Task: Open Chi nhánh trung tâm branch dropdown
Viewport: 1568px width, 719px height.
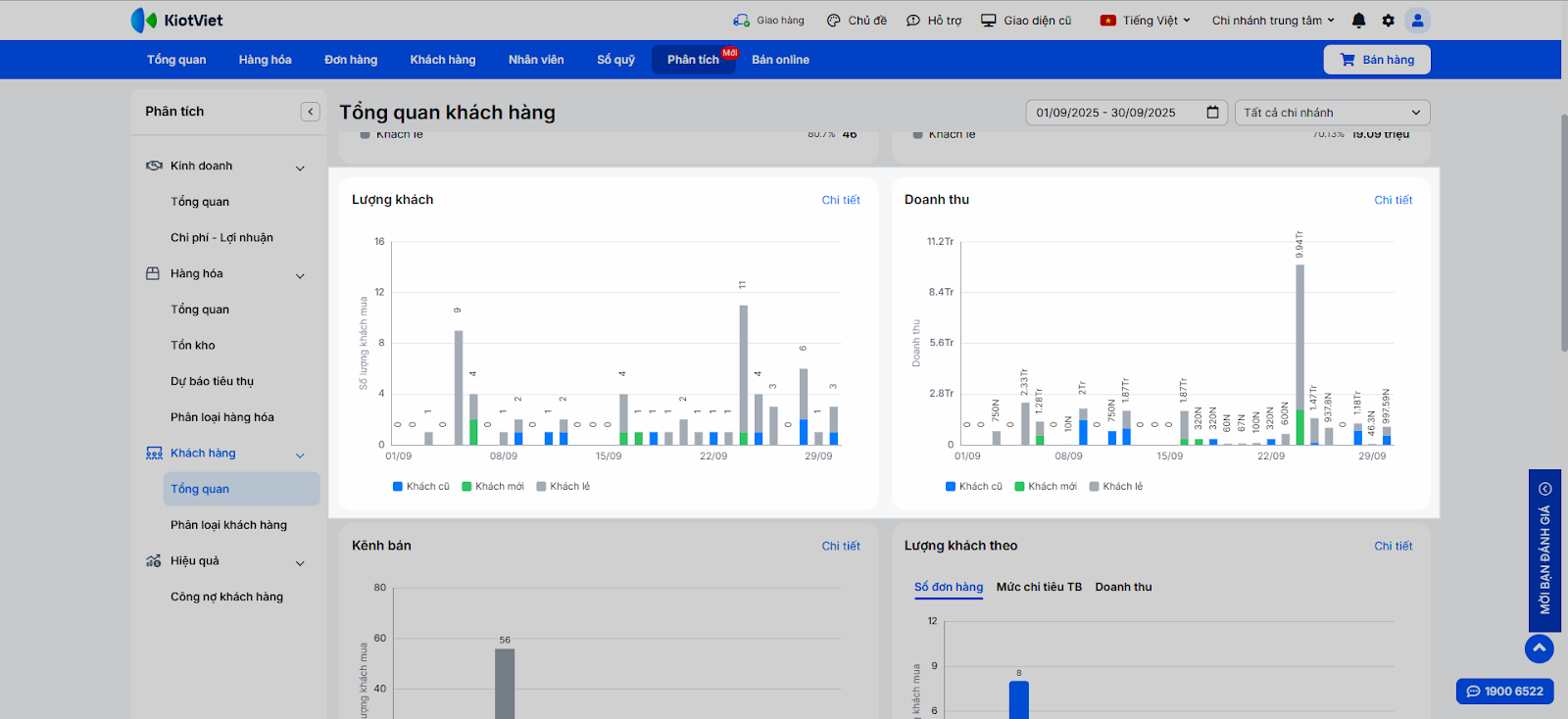Action: point(1273,20)
